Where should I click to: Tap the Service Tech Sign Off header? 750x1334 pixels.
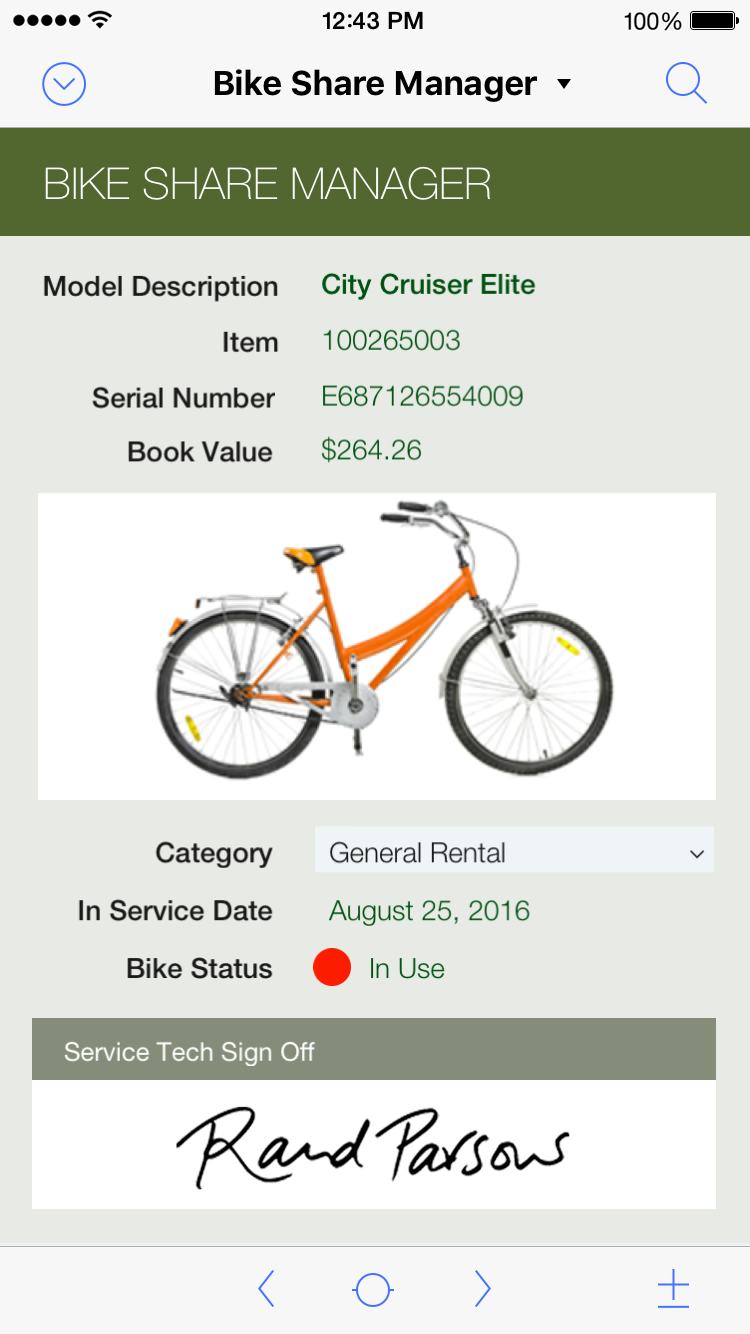373,1051
